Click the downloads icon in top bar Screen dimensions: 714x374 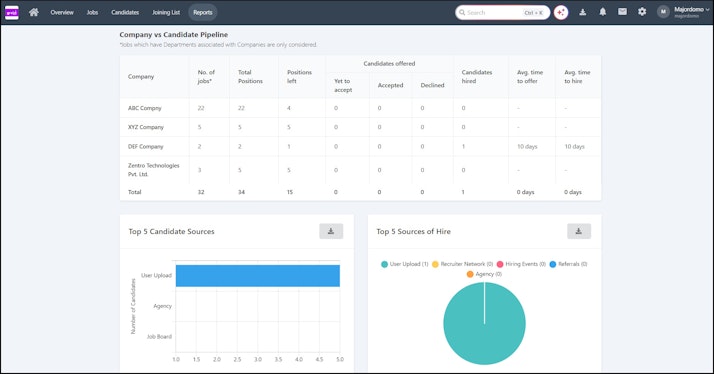coord(582,12)
